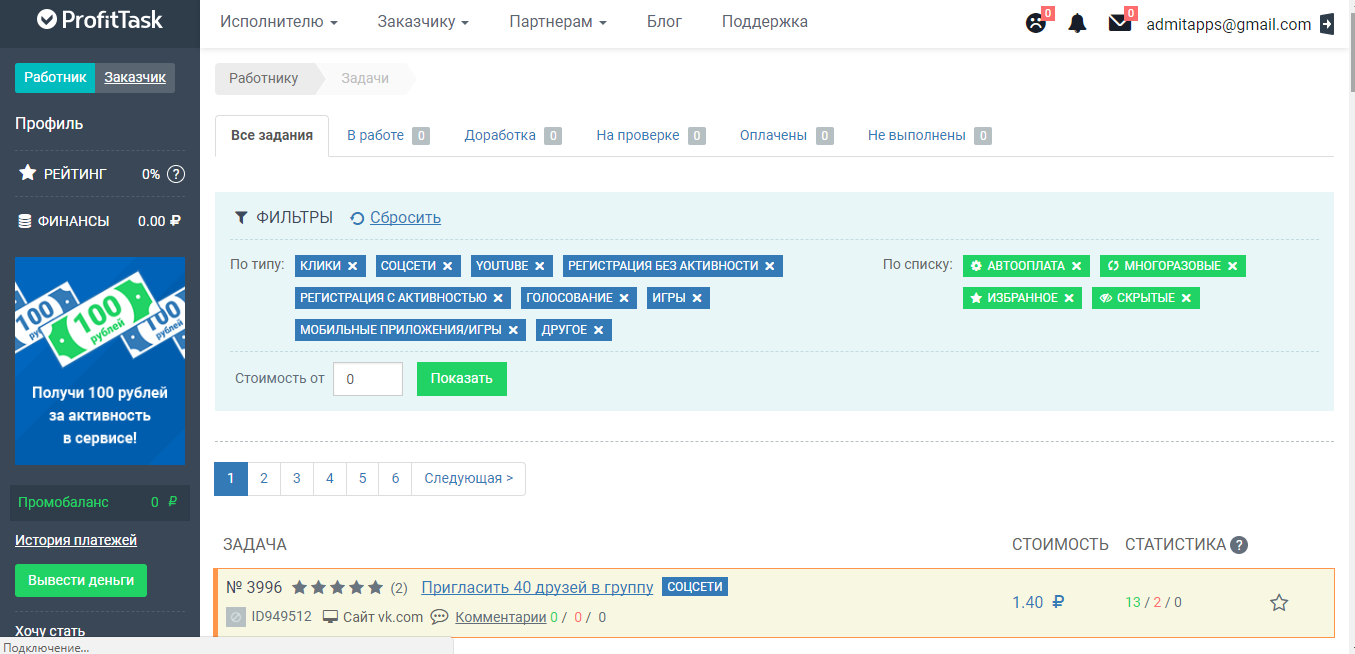Toggle off the СКРЫТЫЕ list filter
Image resolution: width=1355 pixels, height=654 pixels.
pos(1187,297)
